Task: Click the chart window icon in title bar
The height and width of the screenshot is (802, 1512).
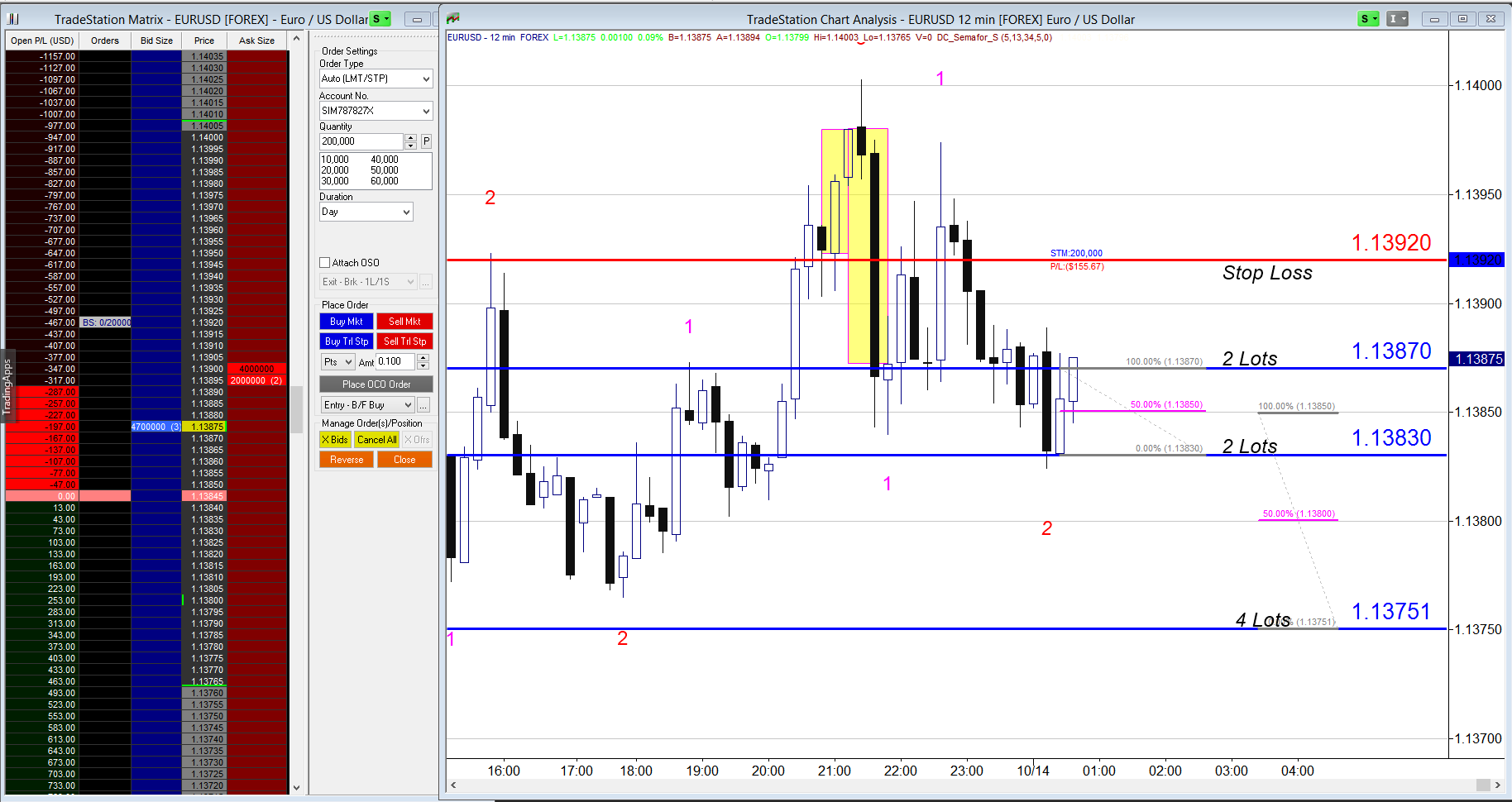Action: [452, 18]
